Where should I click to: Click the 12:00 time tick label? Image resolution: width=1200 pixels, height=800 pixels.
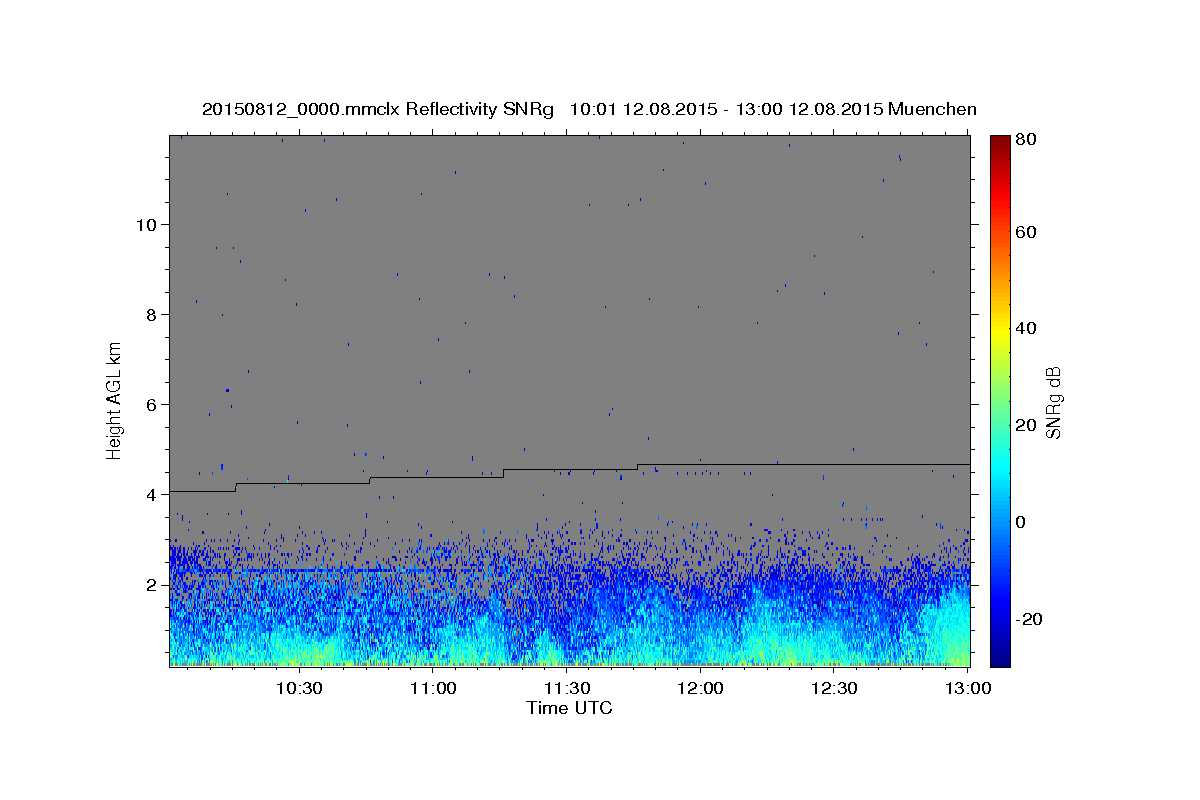click(701, 689)
